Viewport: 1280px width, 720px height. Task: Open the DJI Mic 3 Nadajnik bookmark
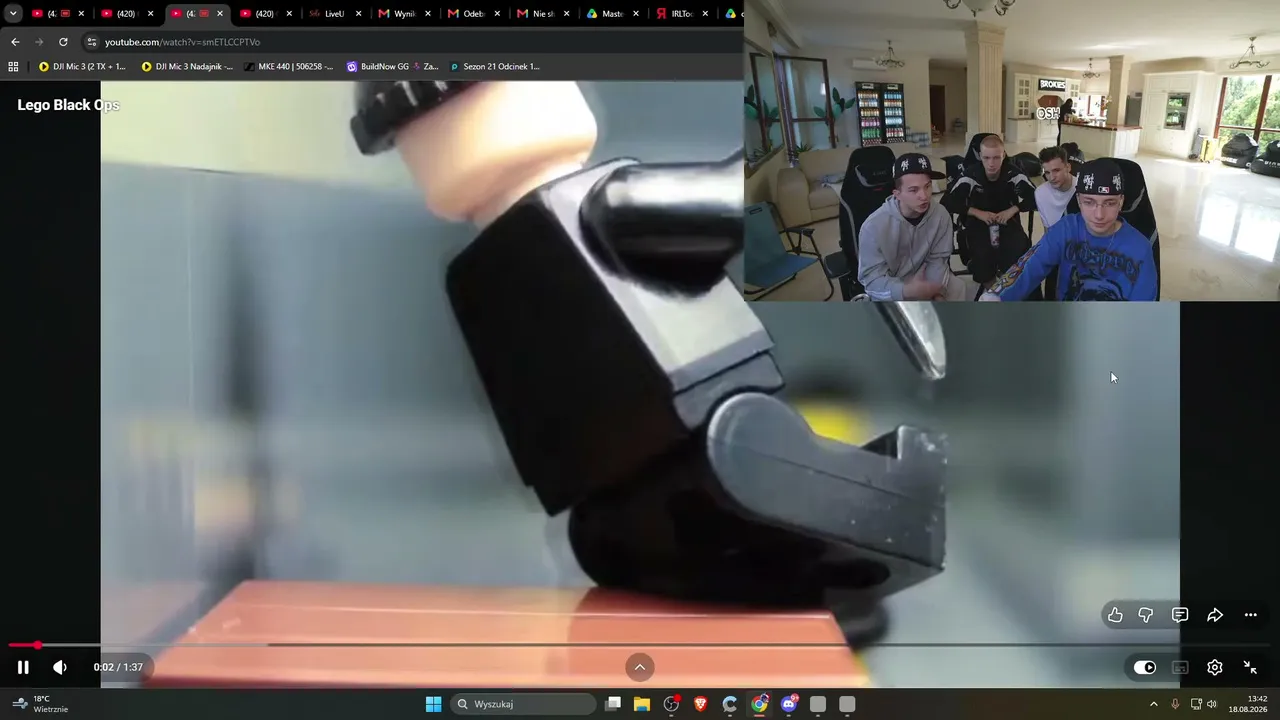[187, 67]
